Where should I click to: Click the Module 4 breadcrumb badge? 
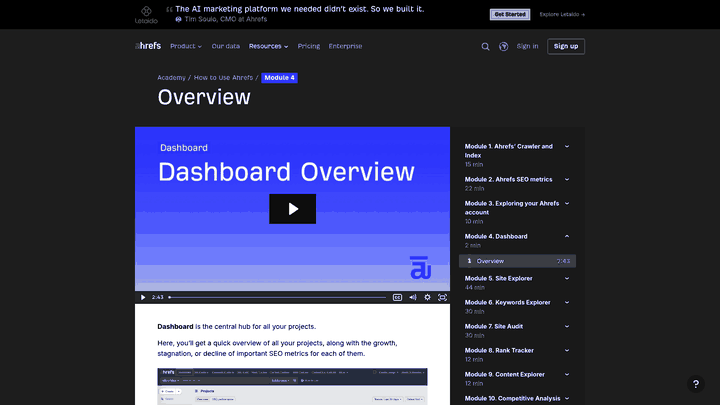click(x=279, y=78)
